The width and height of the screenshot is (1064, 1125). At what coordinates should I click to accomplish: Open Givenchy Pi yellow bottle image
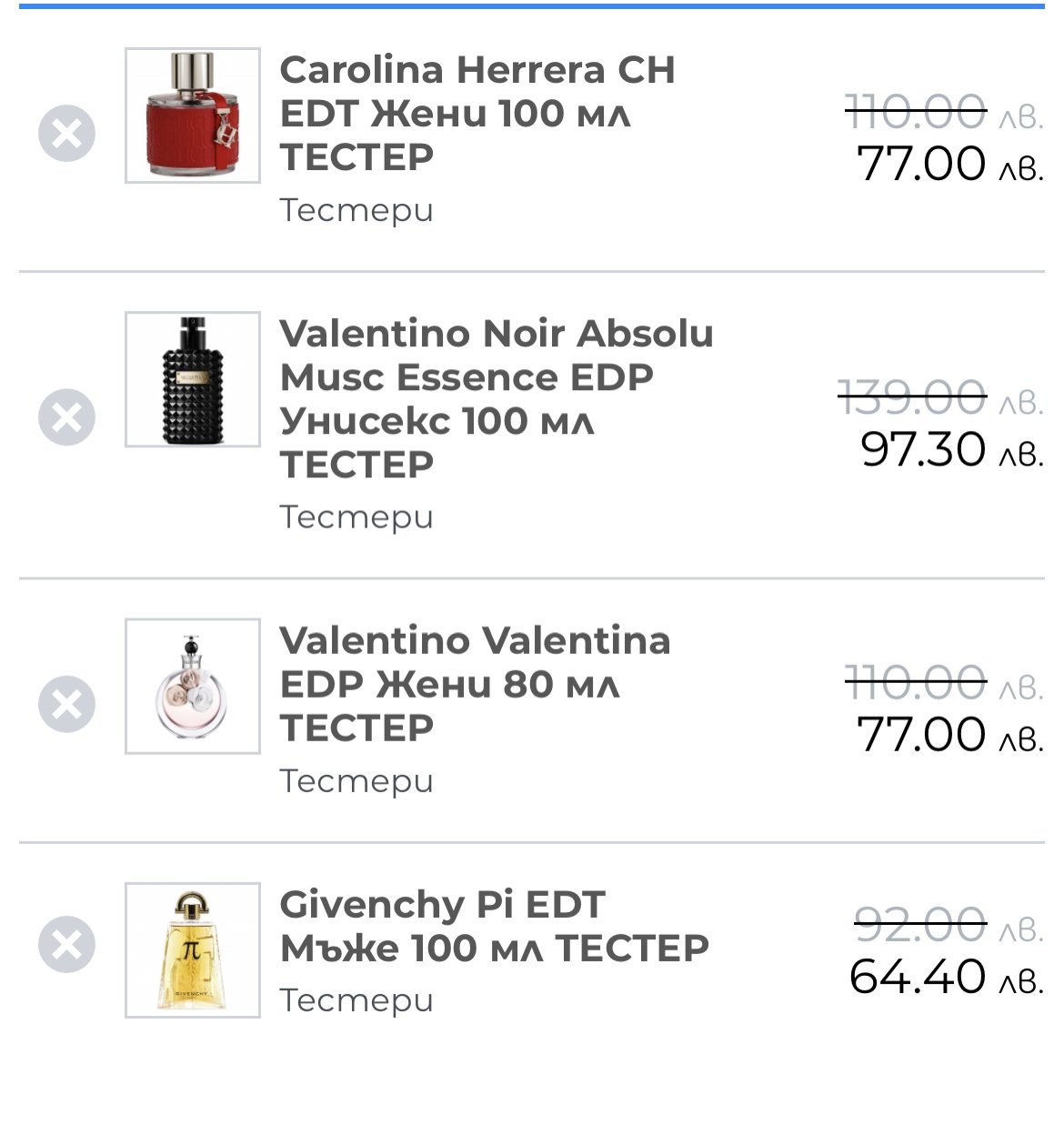point(192,949)
